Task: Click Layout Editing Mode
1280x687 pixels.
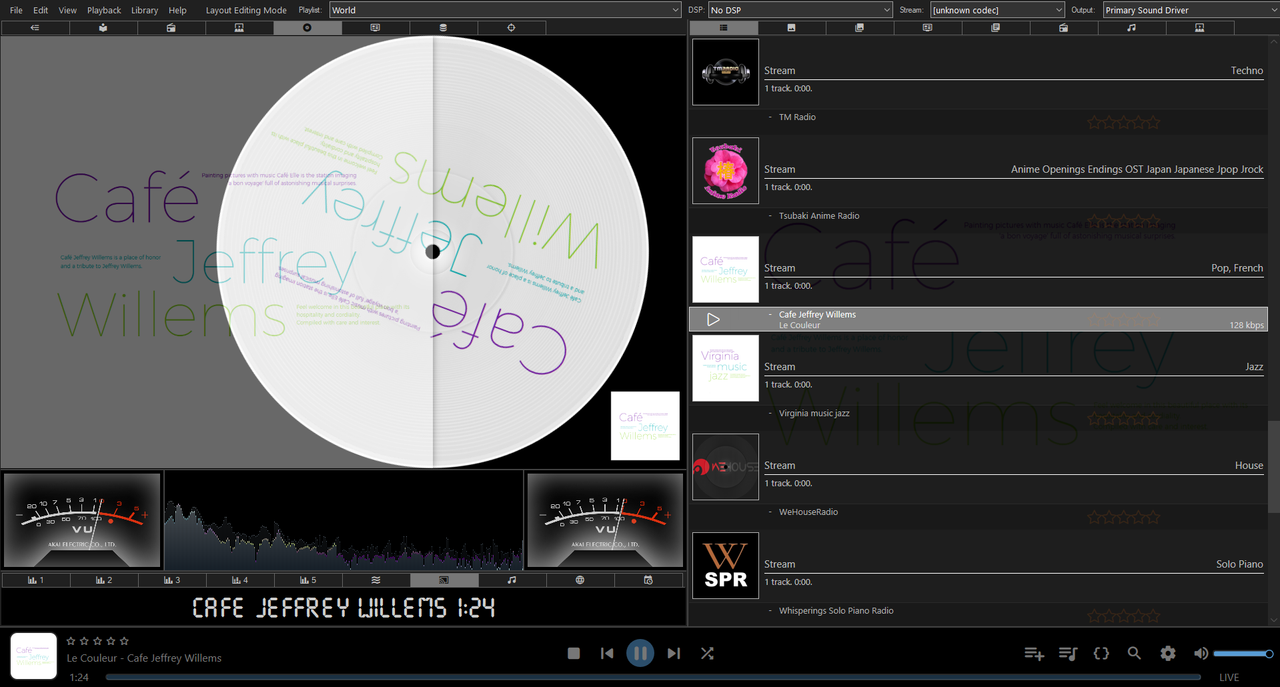Action: point(246,10)
